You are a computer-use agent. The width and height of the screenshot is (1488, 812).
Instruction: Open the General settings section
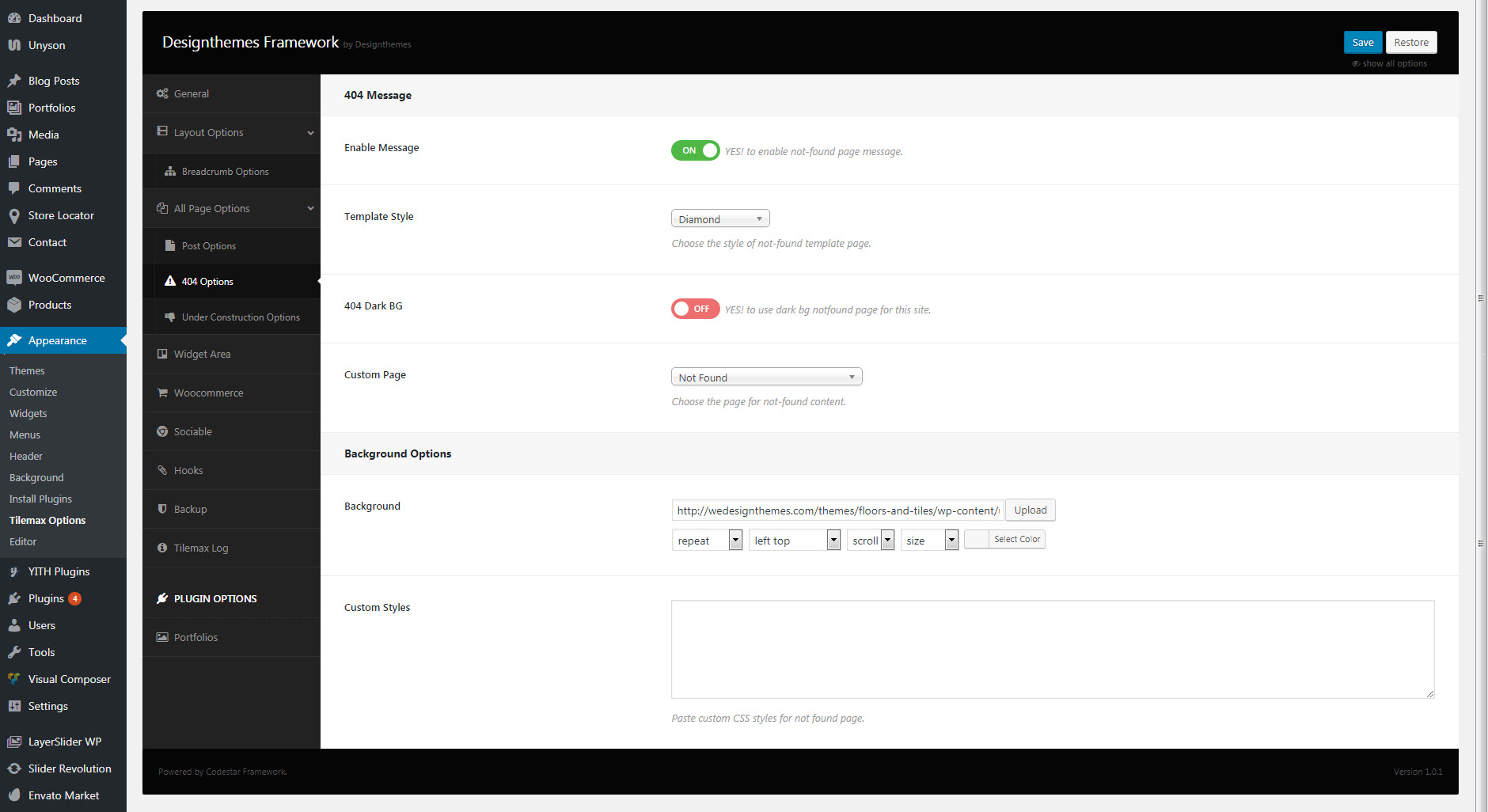[x=191, y=93]
